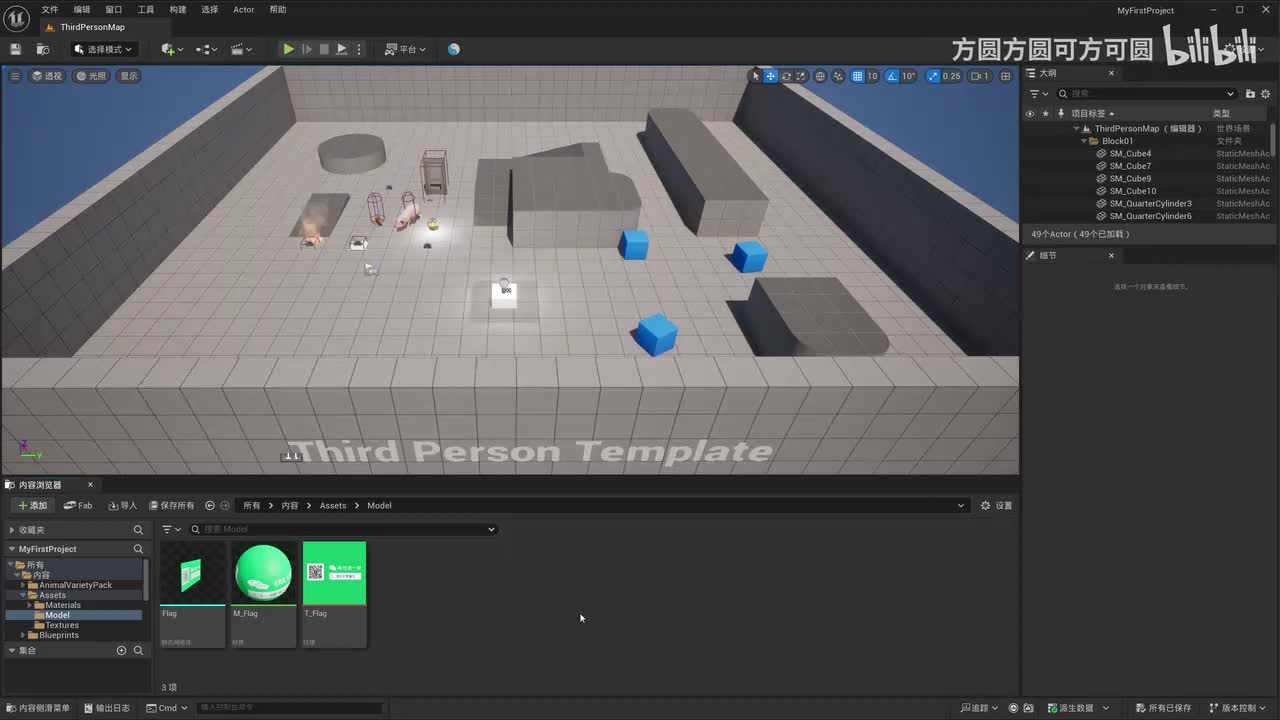
Task: Select SM_Cube4 in the outliner
Action: click(1130, 154)
